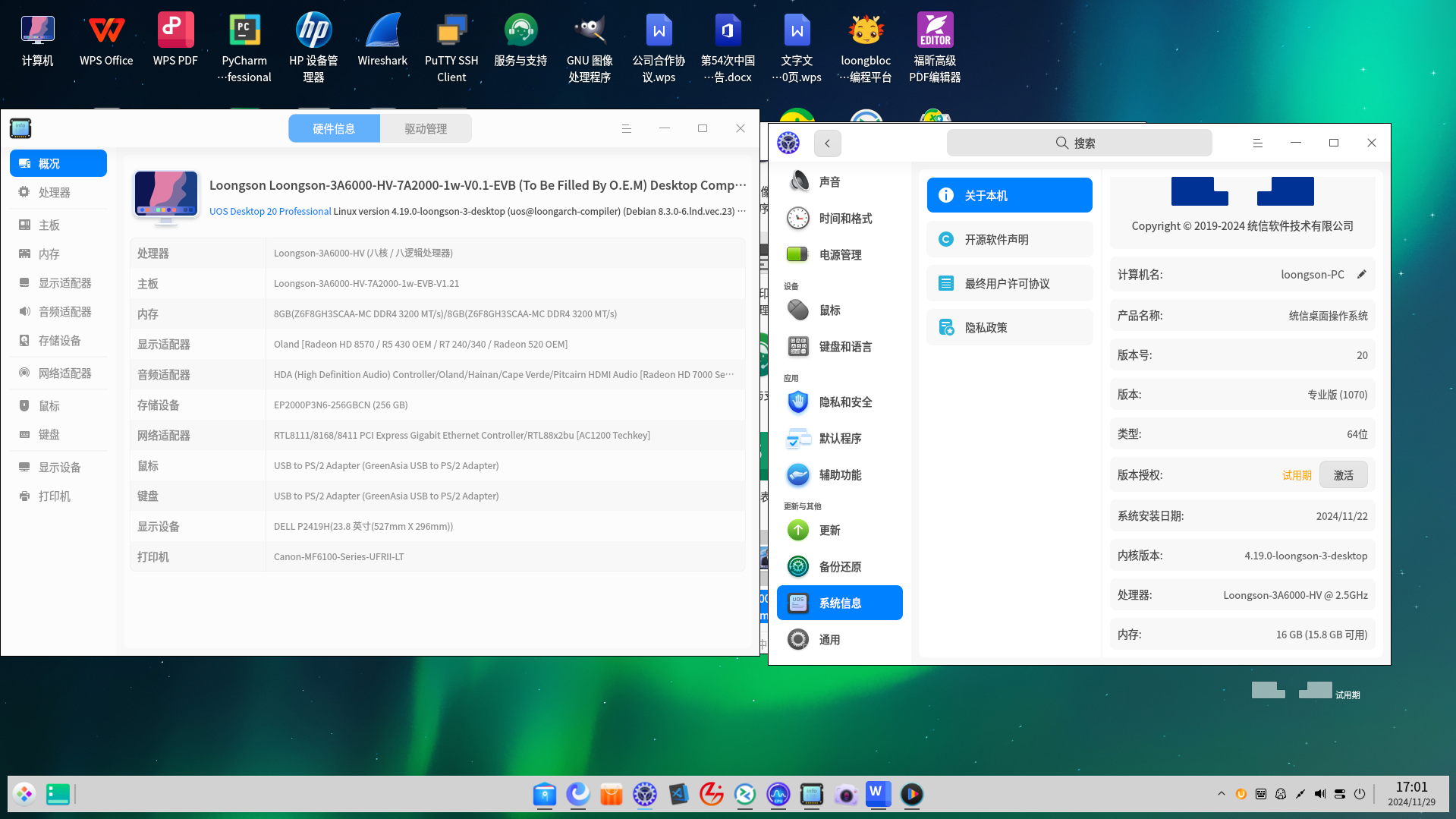Expand the system tray hidden icons arrow

pyautogui.click(x=1222, y=794)
